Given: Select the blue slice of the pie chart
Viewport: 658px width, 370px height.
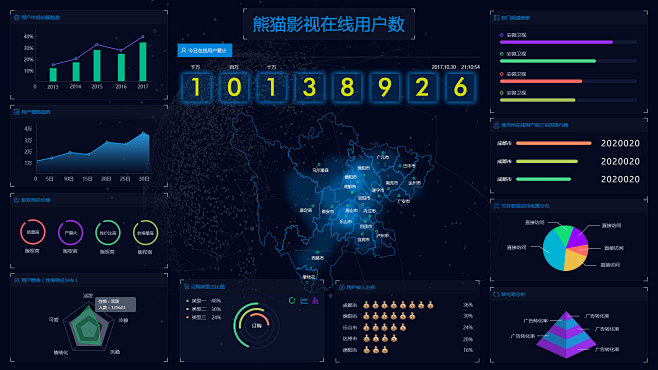Looking at the screenshot, I should (553, 250).
